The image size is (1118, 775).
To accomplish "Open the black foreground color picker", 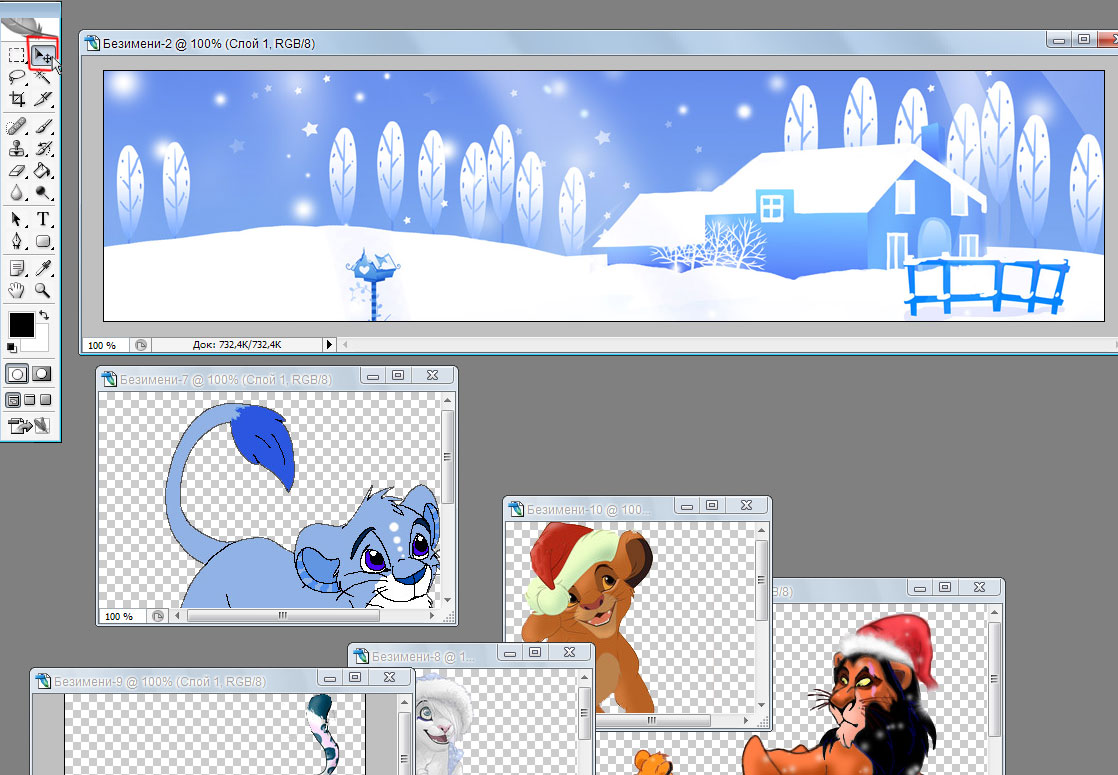I will pyautogui.click(x=21, y=325).
